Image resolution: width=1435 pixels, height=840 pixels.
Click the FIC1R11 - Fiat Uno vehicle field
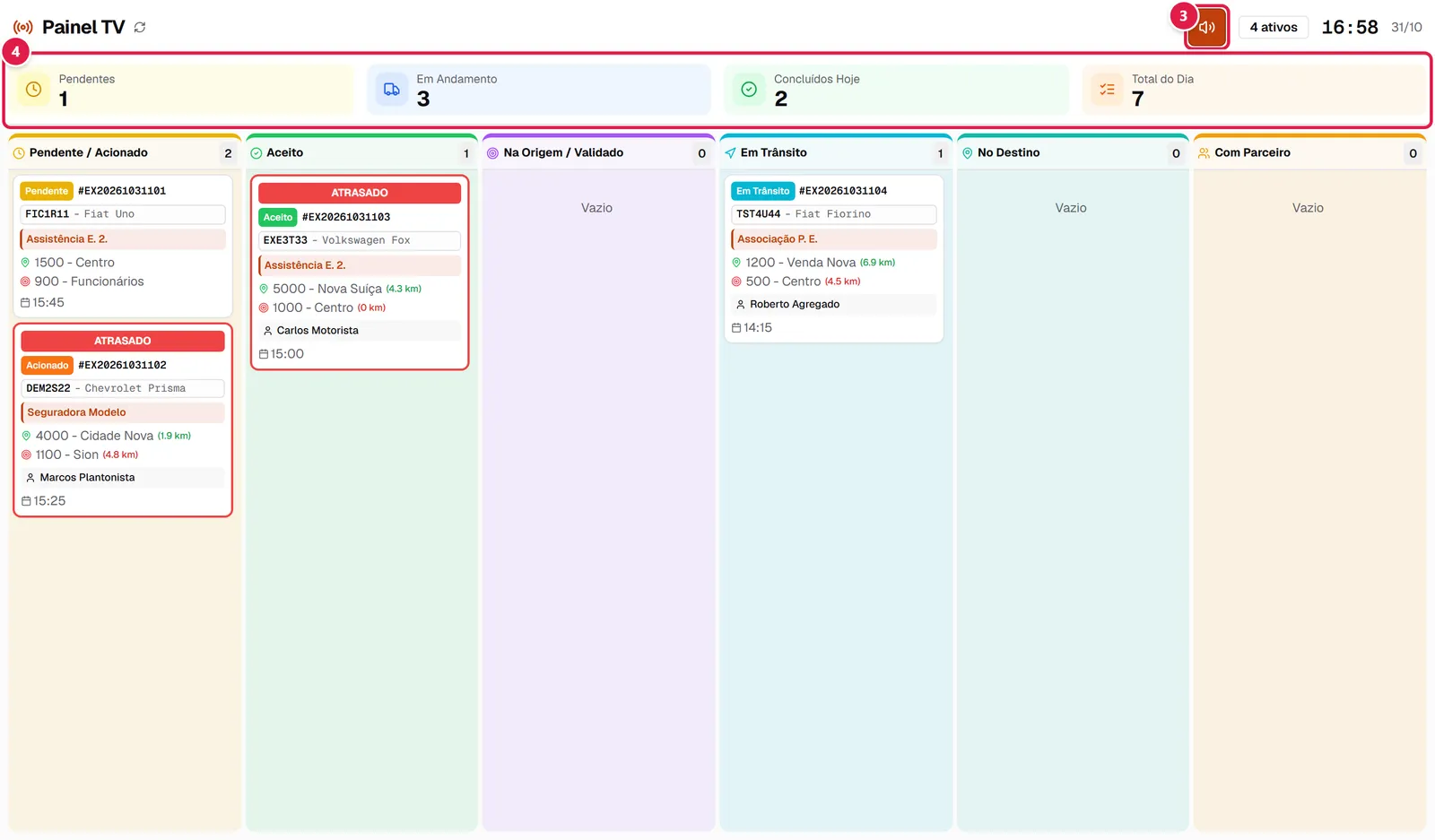(x=123, y=214)
